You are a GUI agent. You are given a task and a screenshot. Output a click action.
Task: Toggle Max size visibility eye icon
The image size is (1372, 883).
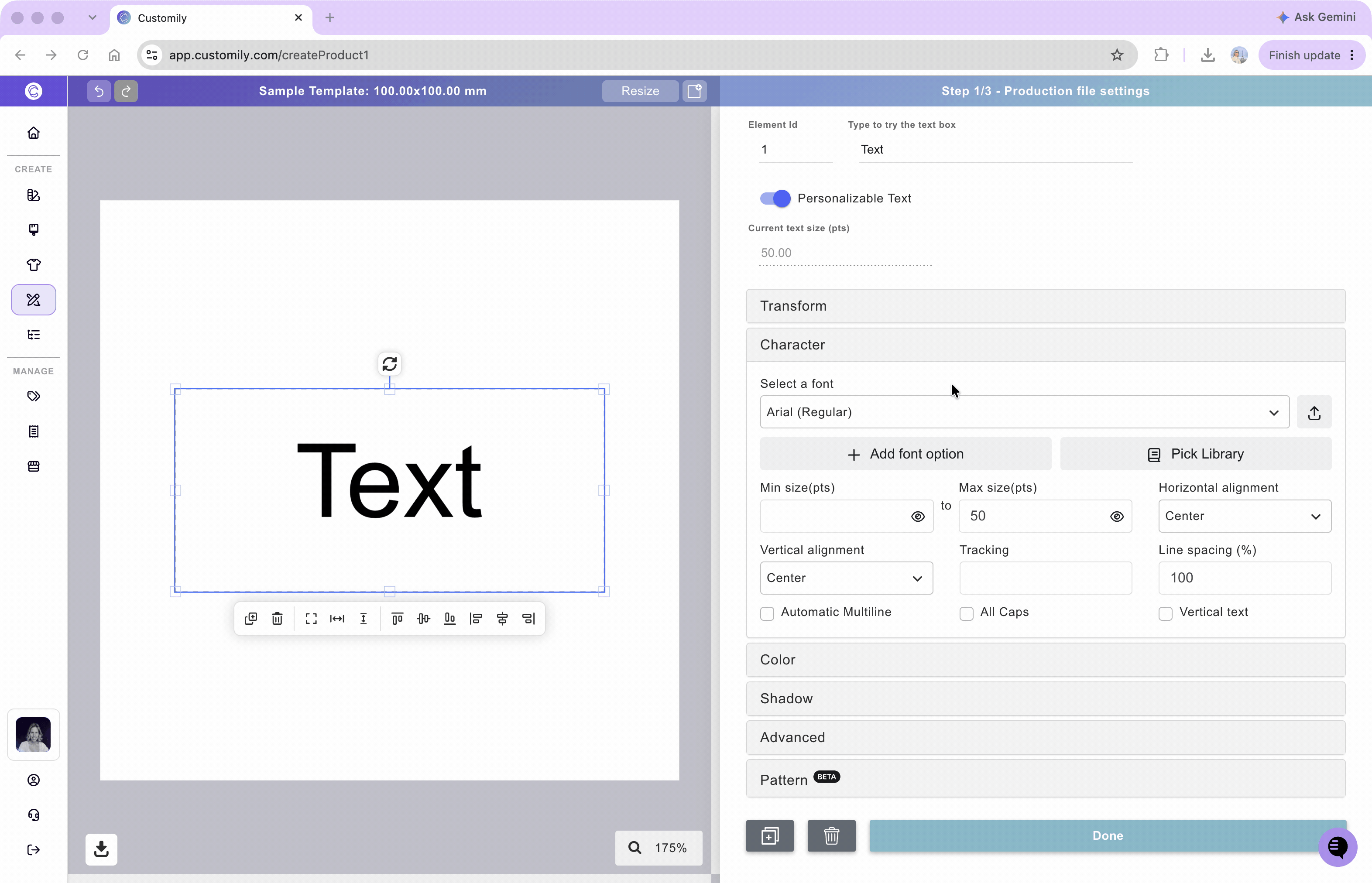point(1117,517)
